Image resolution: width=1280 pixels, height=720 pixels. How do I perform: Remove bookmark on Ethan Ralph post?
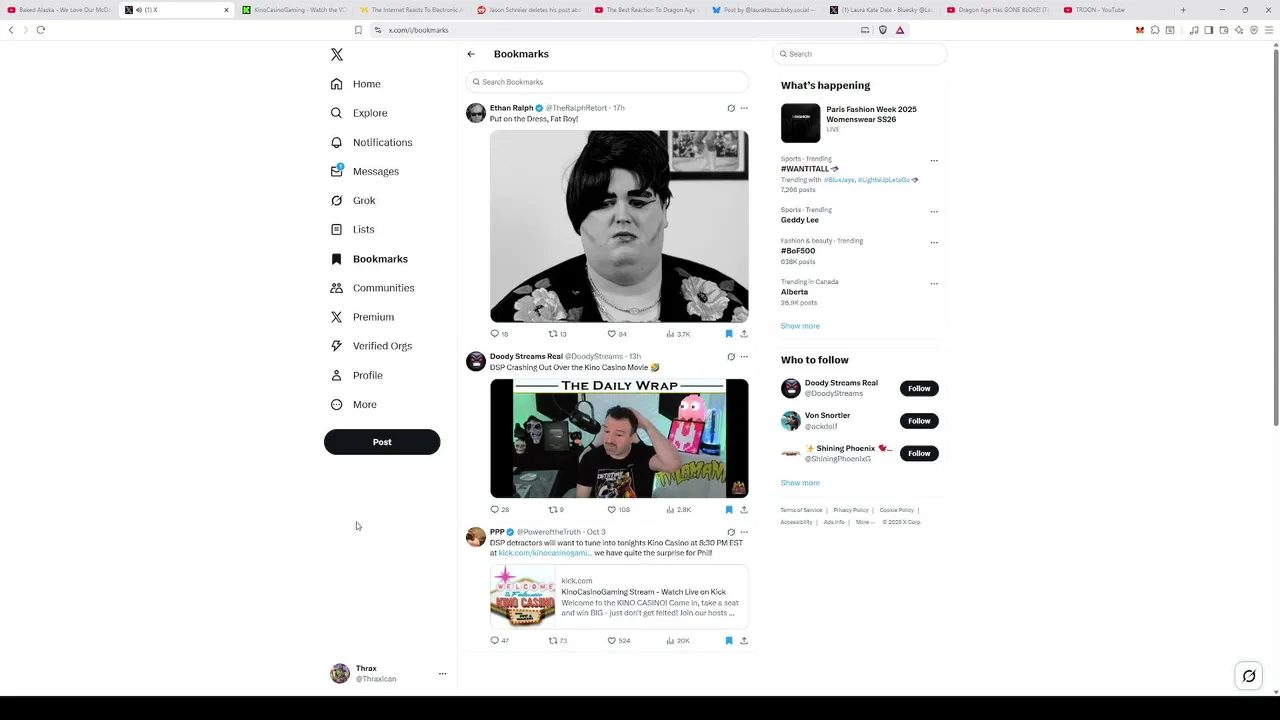[x=729, y=334]
